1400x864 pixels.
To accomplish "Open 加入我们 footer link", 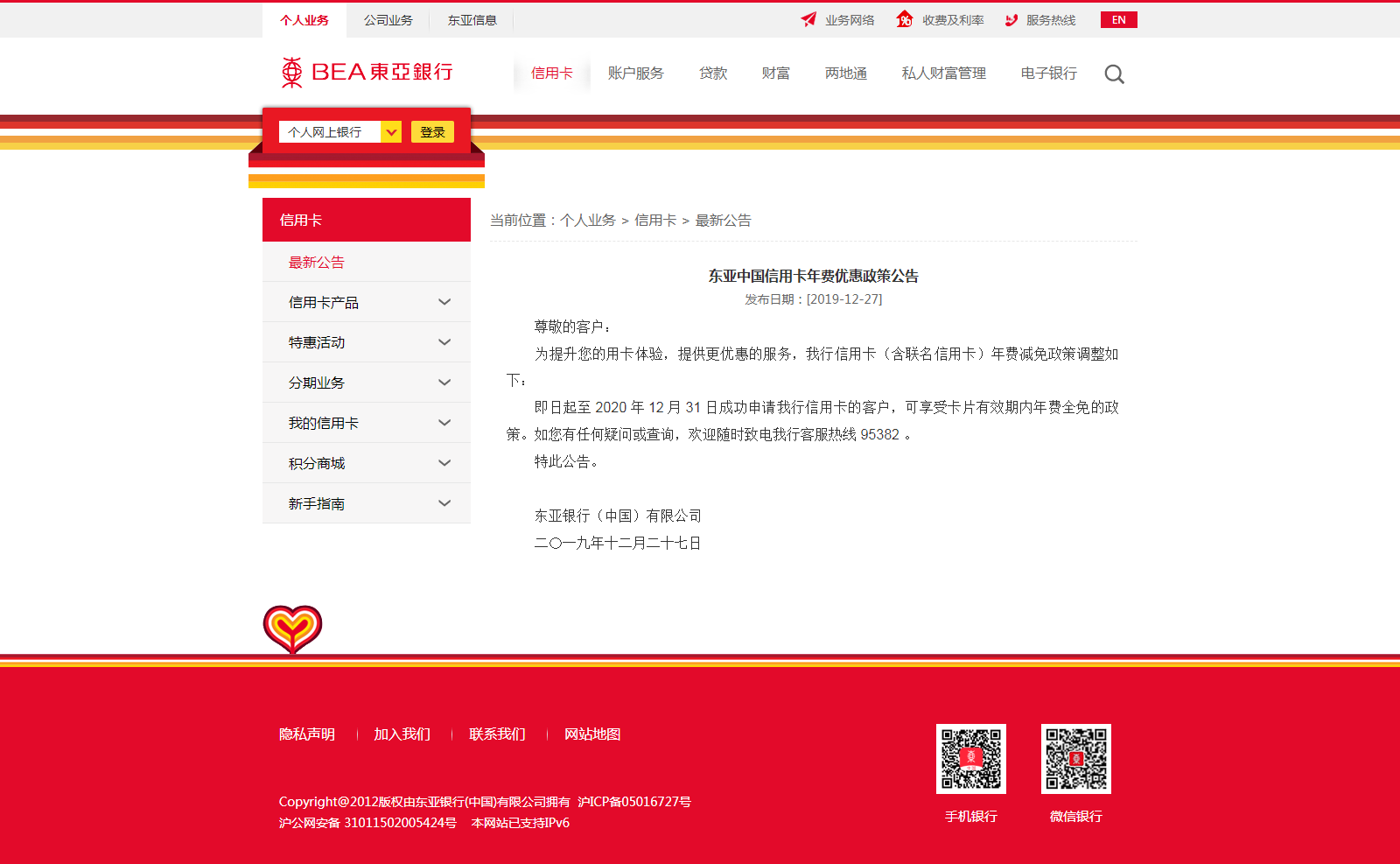I will [402, 734].
